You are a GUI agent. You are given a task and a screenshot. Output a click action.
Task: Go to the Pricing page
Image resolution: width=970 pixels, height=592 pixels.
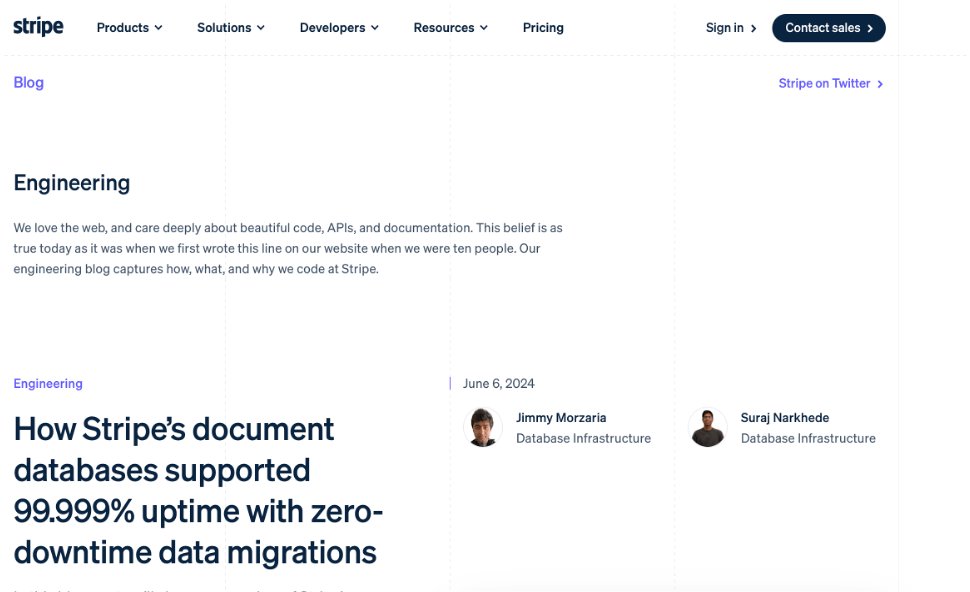[543, 28]
